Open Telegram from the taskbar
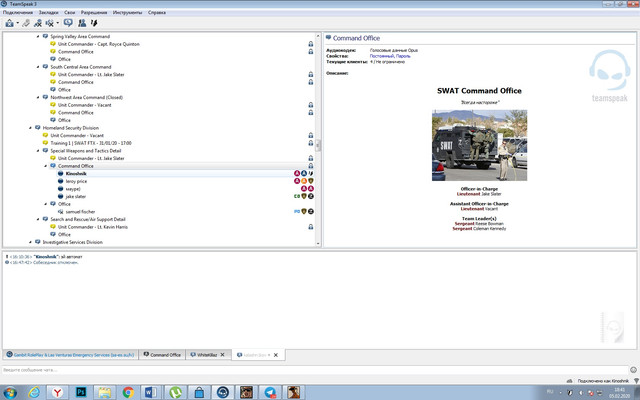 (x=270, y=392)
